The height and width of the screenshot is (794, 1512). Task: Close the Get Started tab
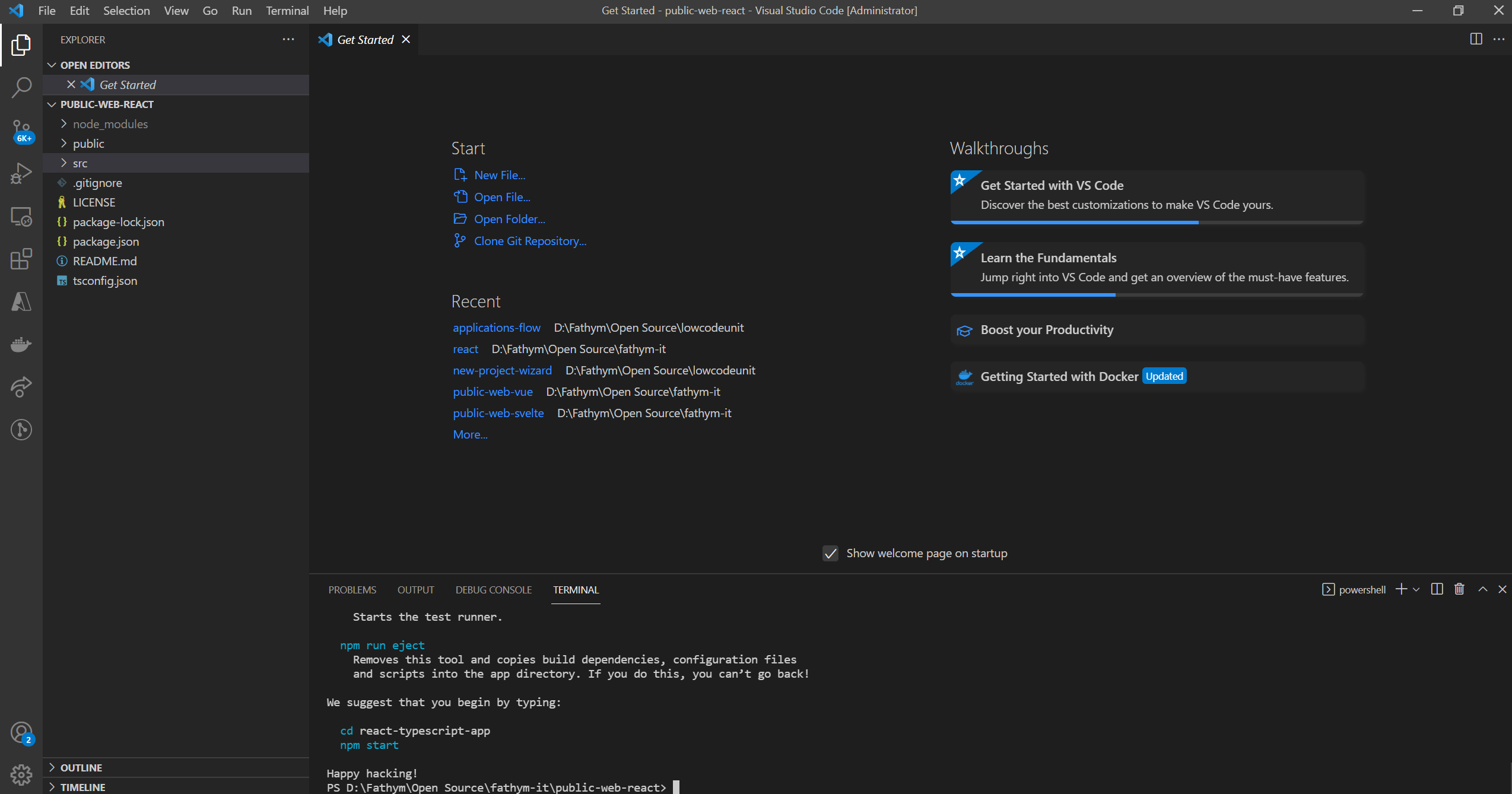click(406, 39)
